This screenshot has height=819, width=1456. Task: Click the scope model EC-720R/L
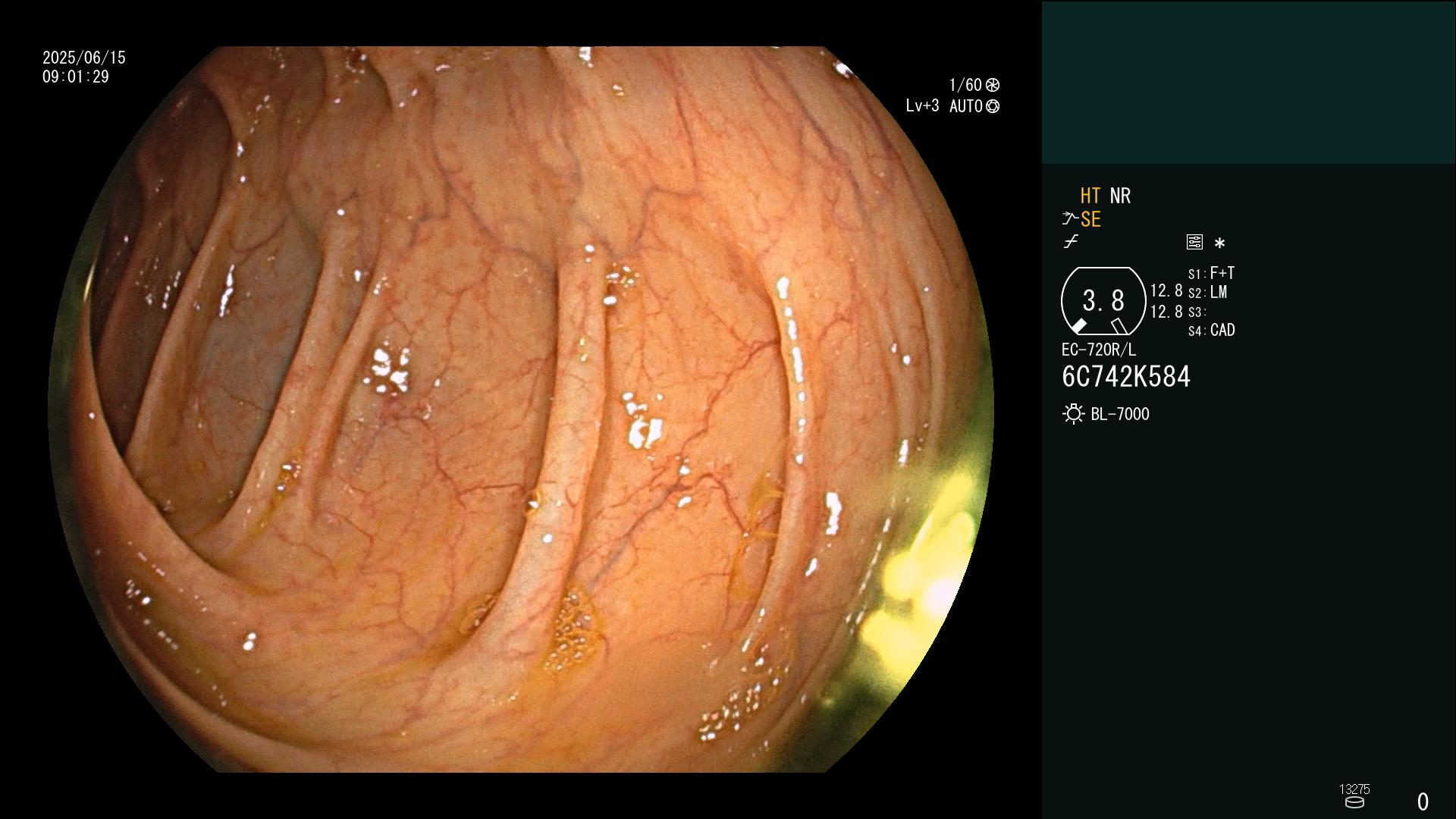pyautogui.click(x=1099, y=350)
